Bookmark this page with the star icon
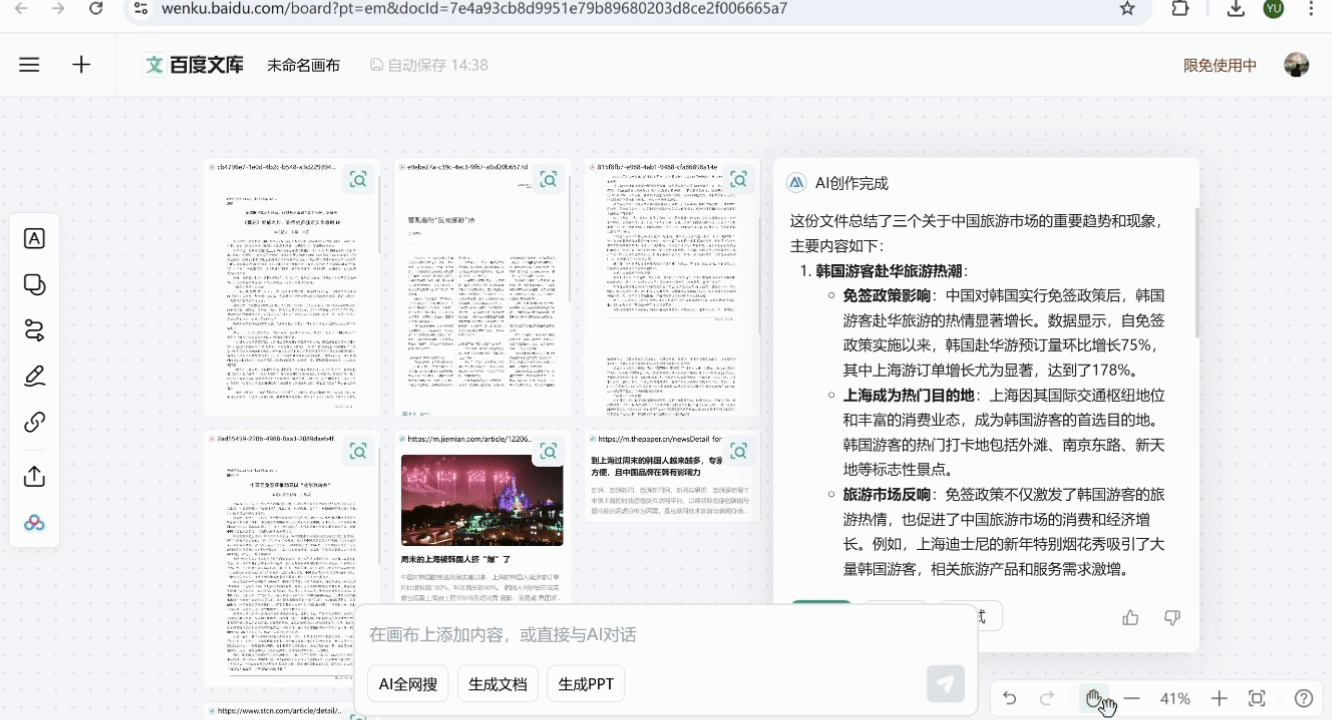Viewport: 1332px width, 720px height. [1127, 8]
